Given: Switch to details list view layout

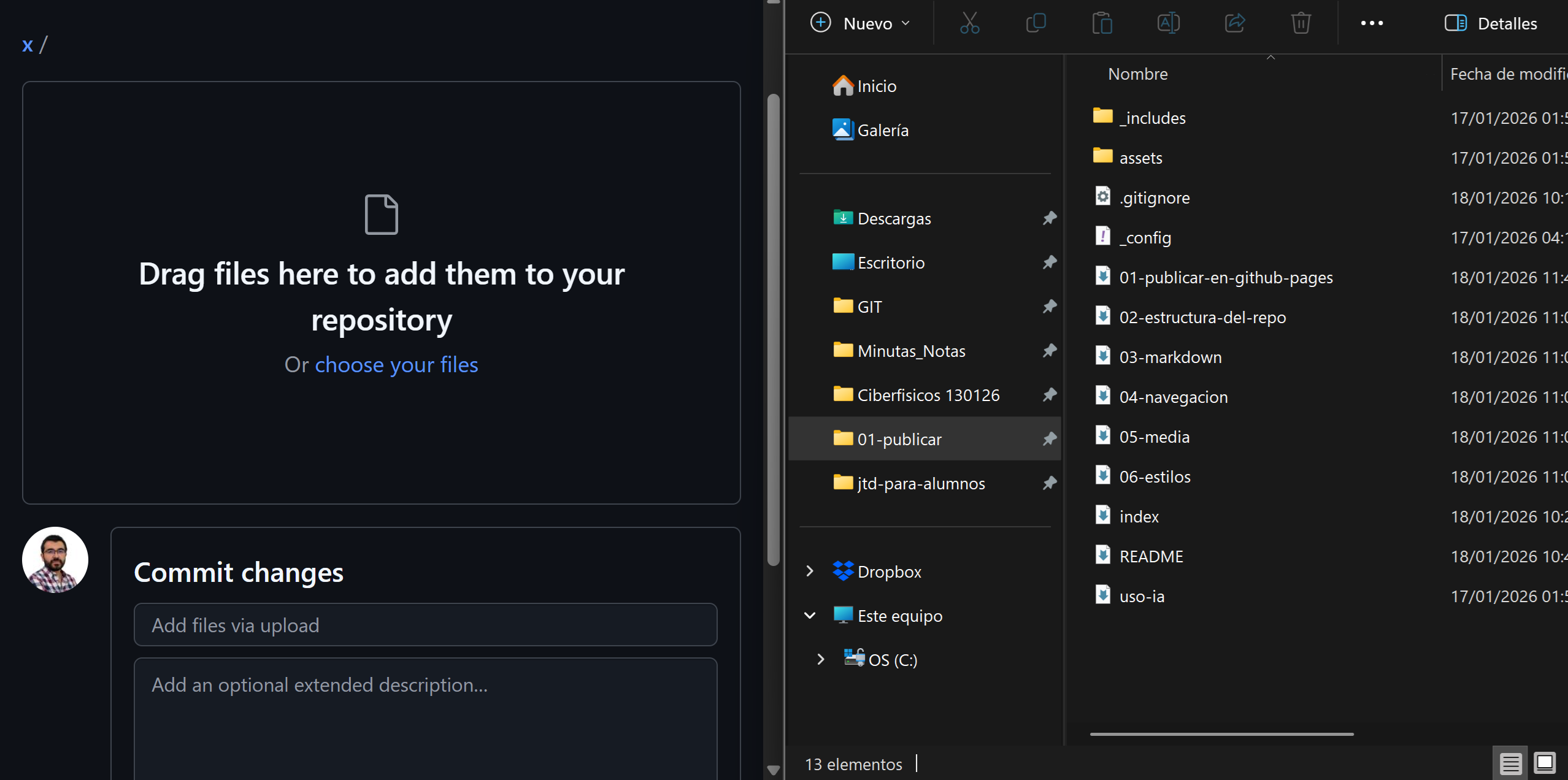Looking at the screenshot, I should [x=1510, y=763].
